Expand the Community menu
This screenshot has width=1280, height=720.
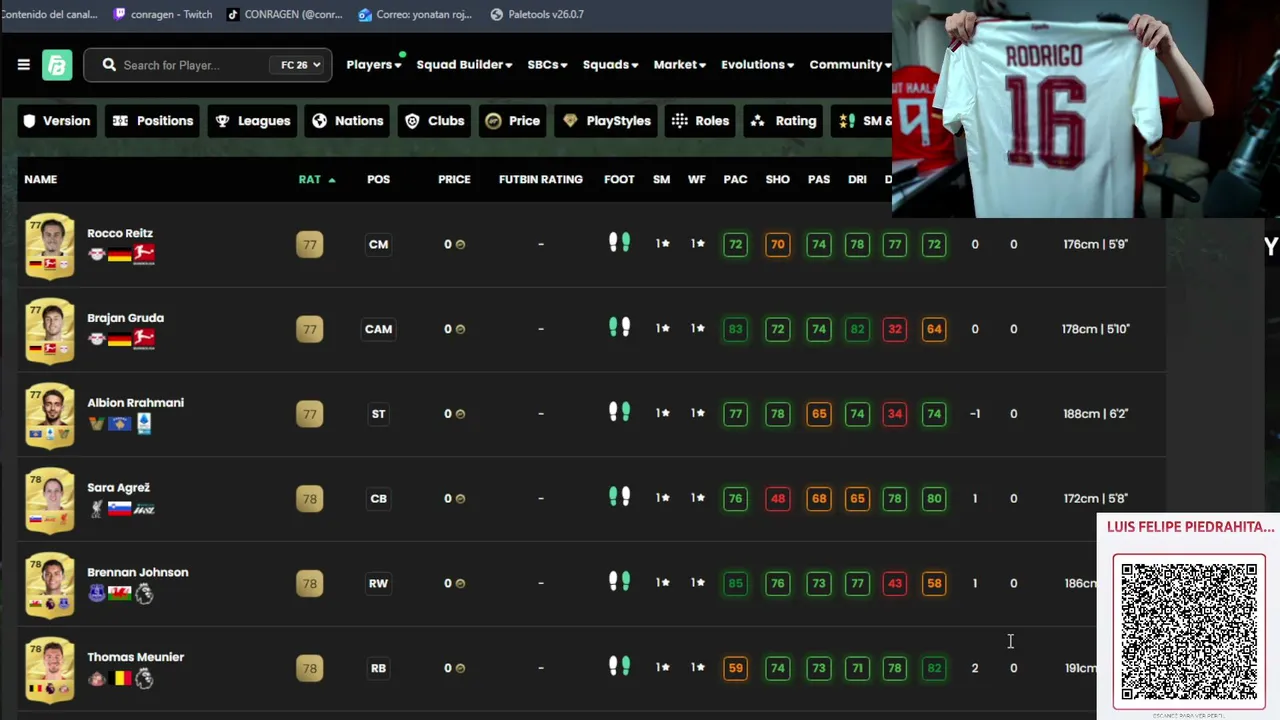click(850, 65)
